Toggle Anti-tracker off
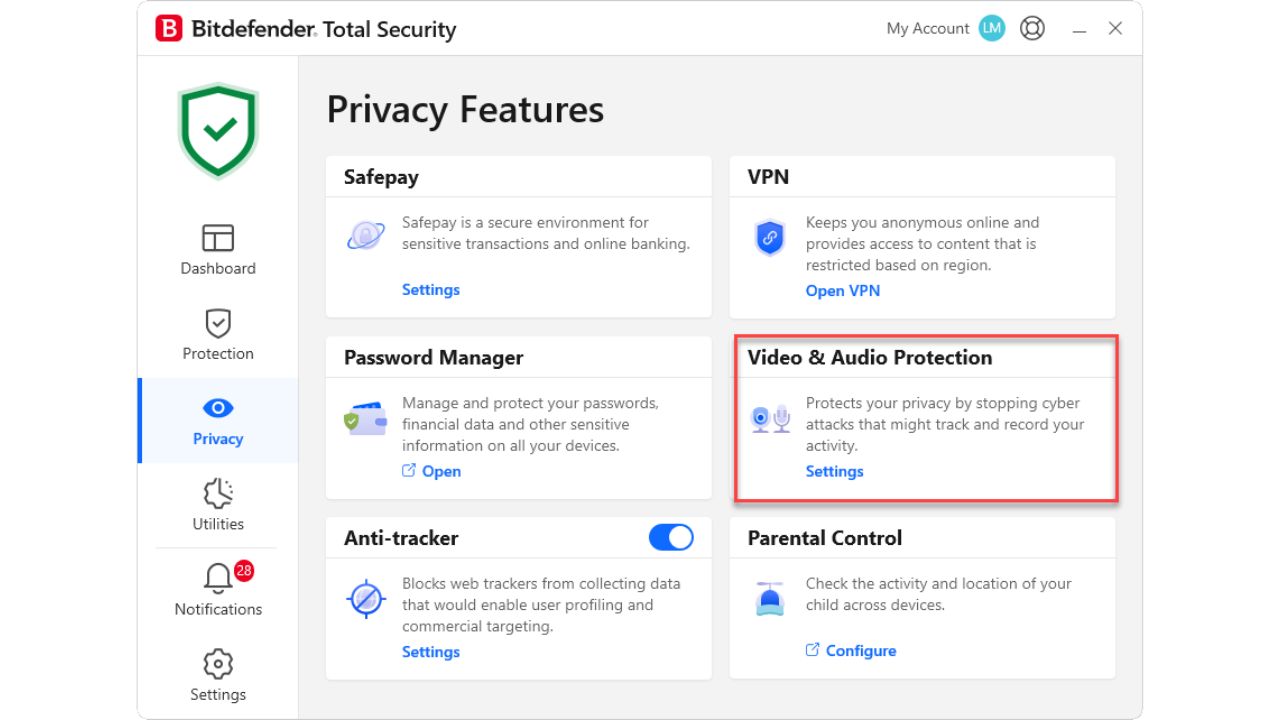1280x720 pixels. click(671, 537)
